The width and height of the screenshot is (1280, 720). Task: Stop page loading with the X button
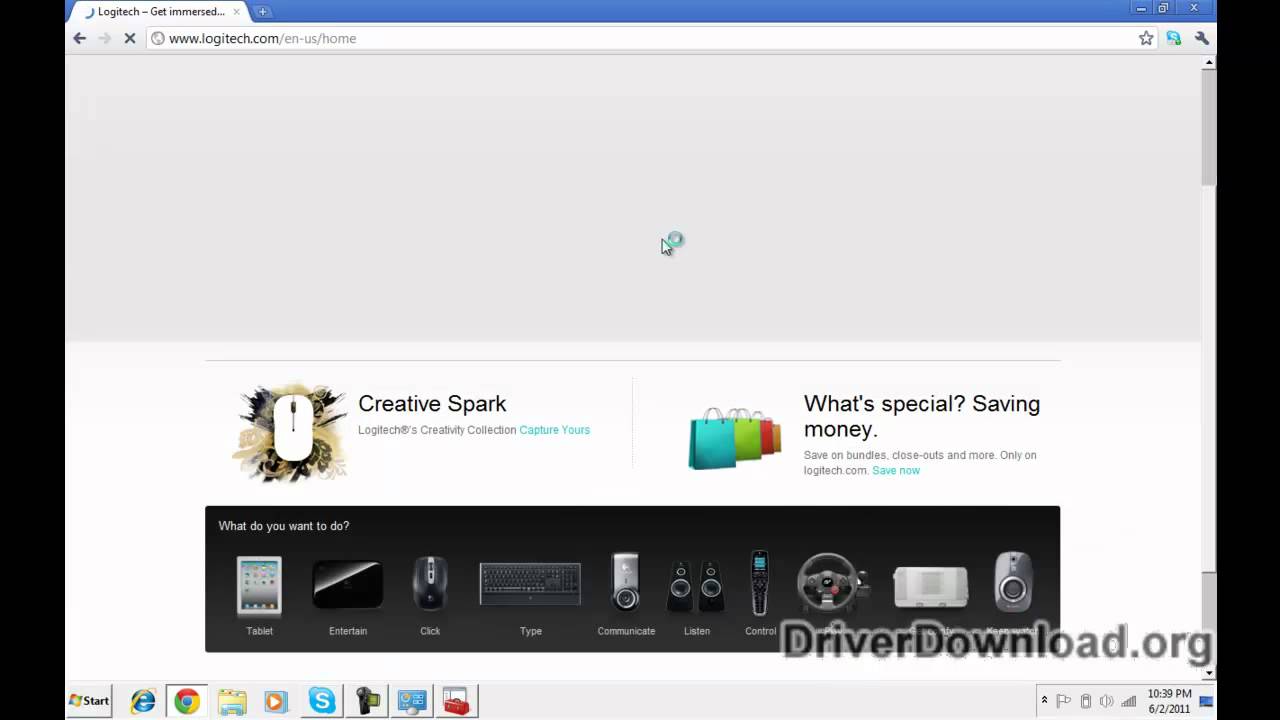point(129,38)
